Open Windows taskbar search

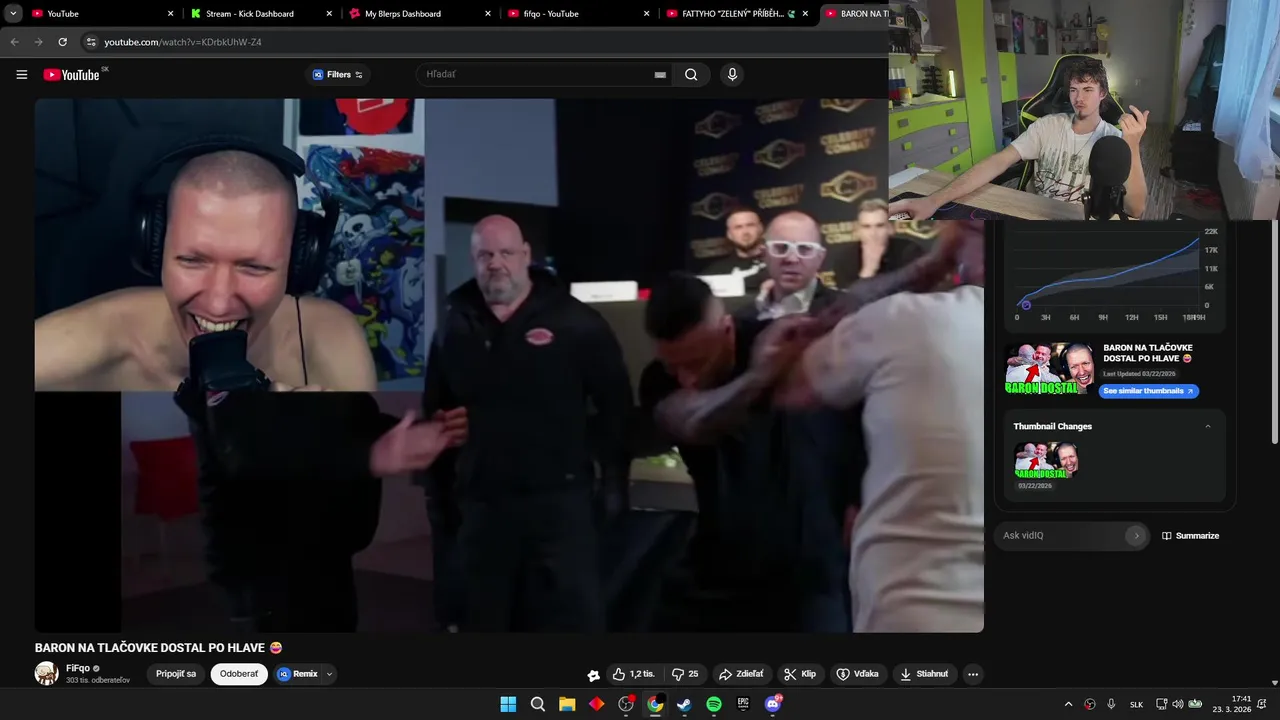coord(538,704)
